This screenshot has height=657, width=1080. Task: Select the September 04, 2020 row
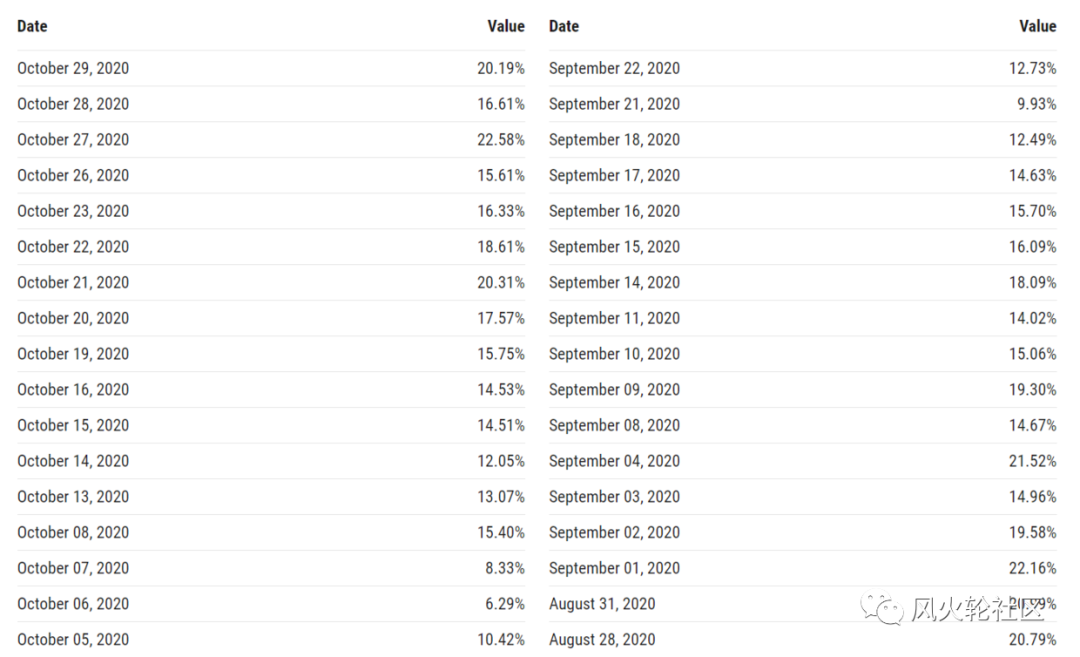click(802, 461)
